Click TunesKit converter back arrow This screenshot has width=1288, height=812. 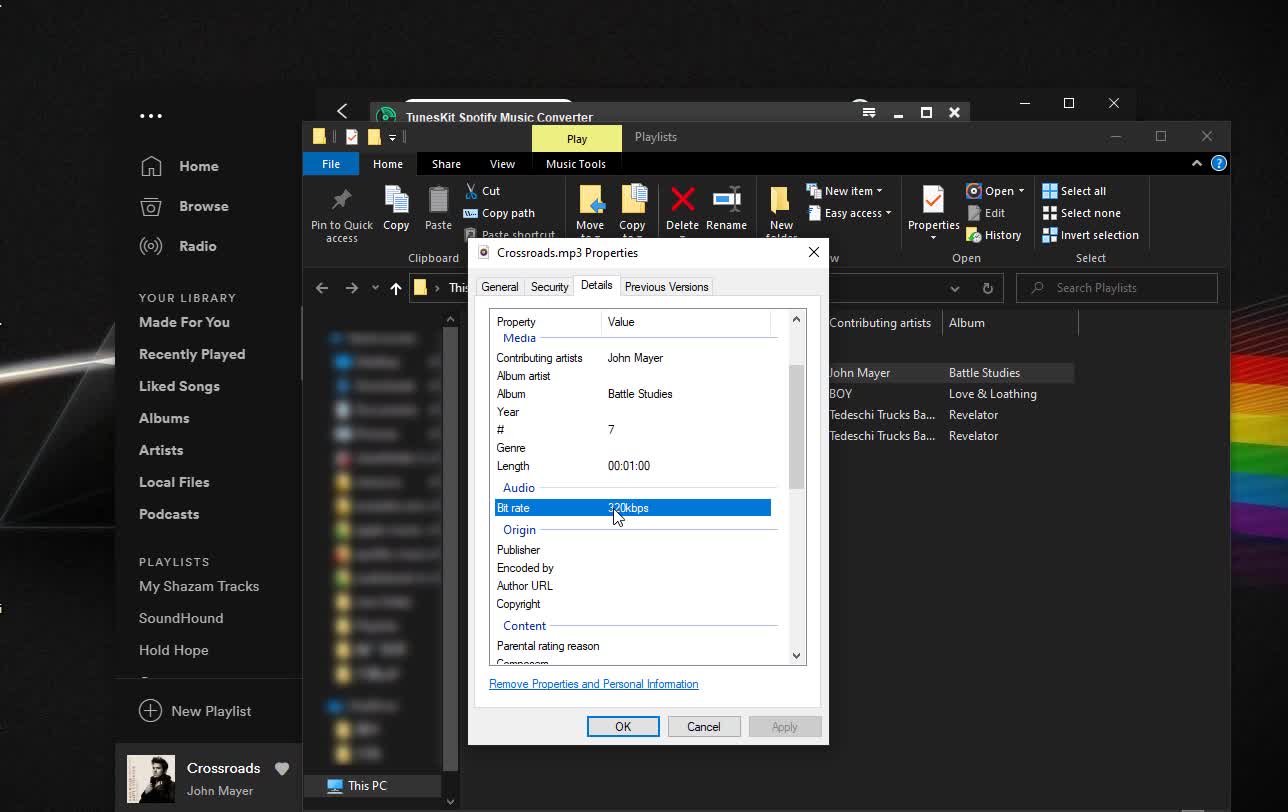(342, 111)
